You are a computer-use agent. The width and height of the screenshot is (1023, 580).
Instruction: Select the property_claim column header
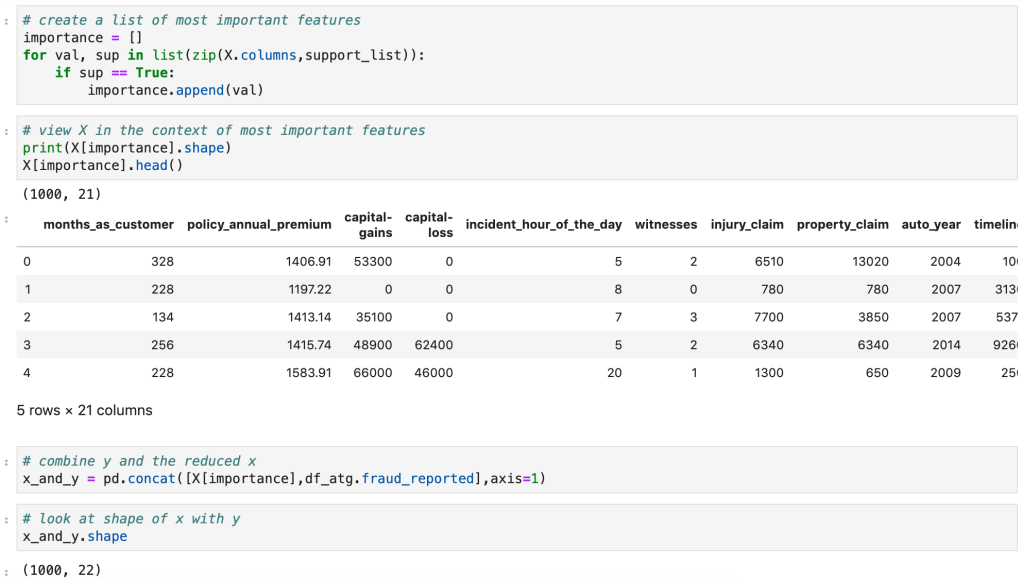[x=842, y=225]
